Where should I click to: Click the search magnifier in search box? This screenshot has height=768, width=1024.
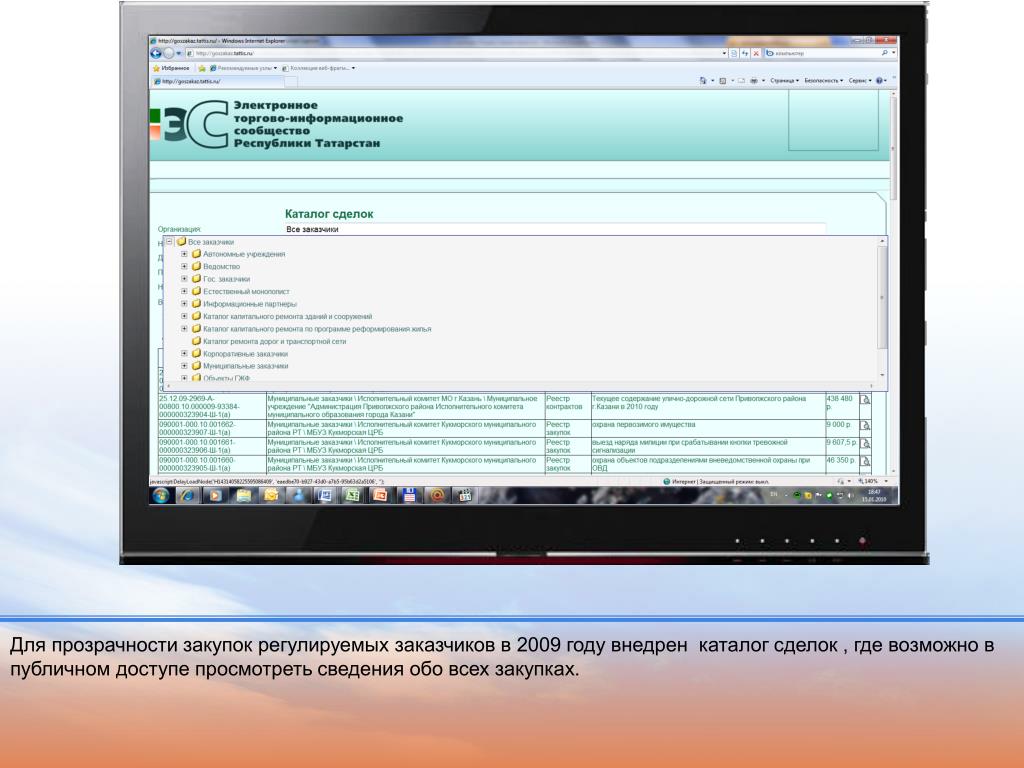(885, 53)
